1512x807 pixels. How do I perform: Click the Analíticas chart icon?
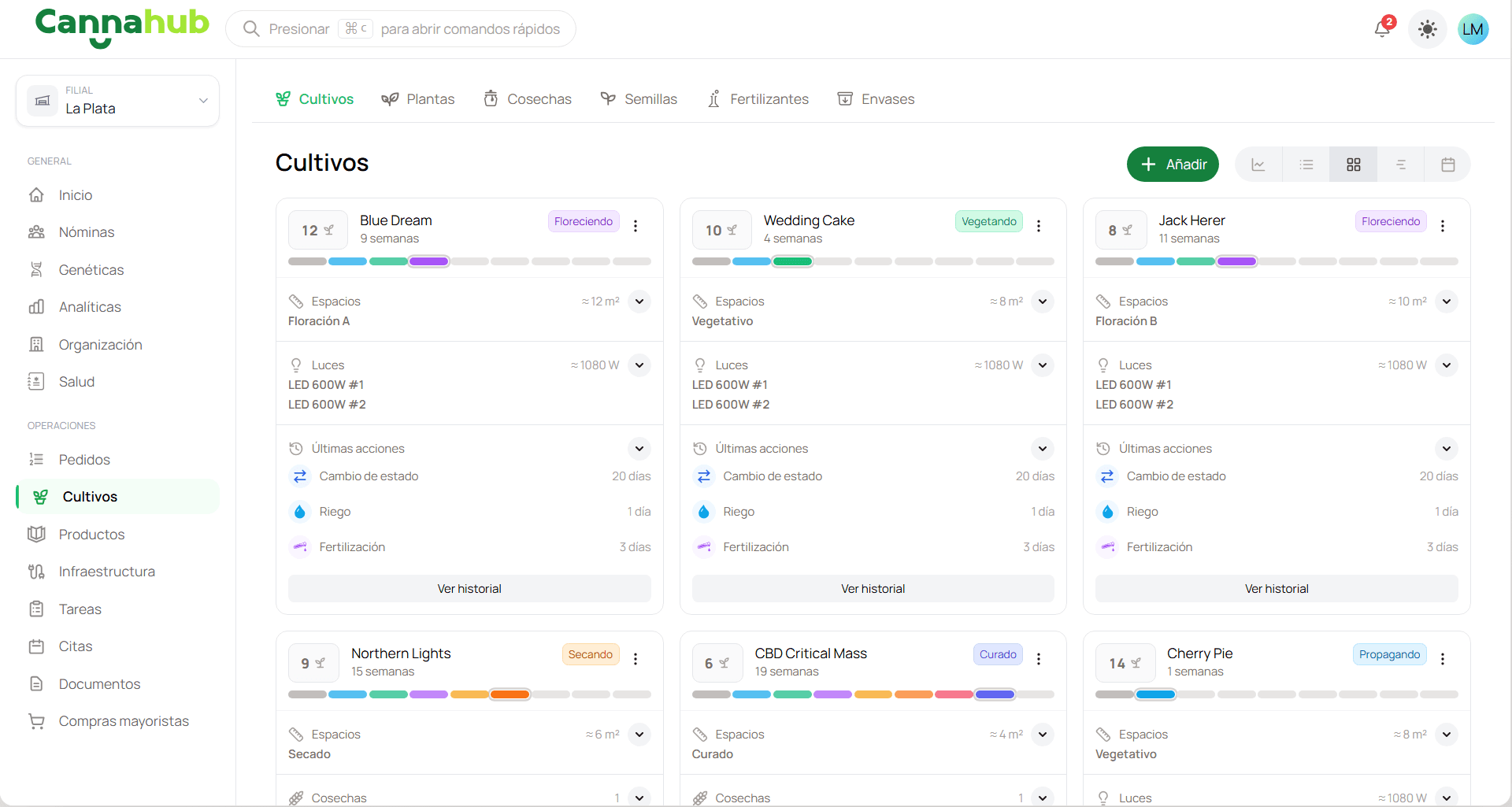pos(36,307)
